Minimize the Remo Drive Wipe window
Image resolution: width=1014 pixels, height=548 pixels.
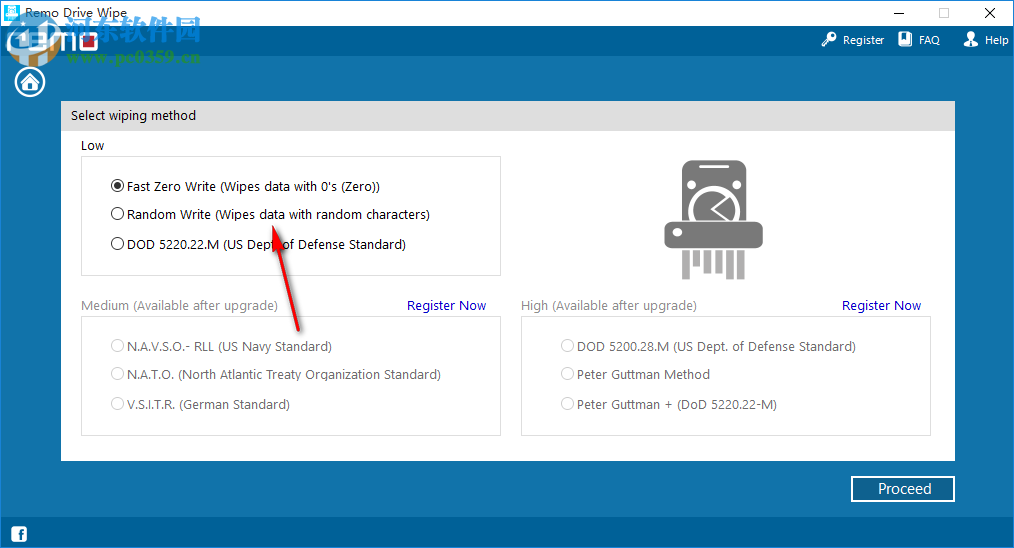[899, 13]
